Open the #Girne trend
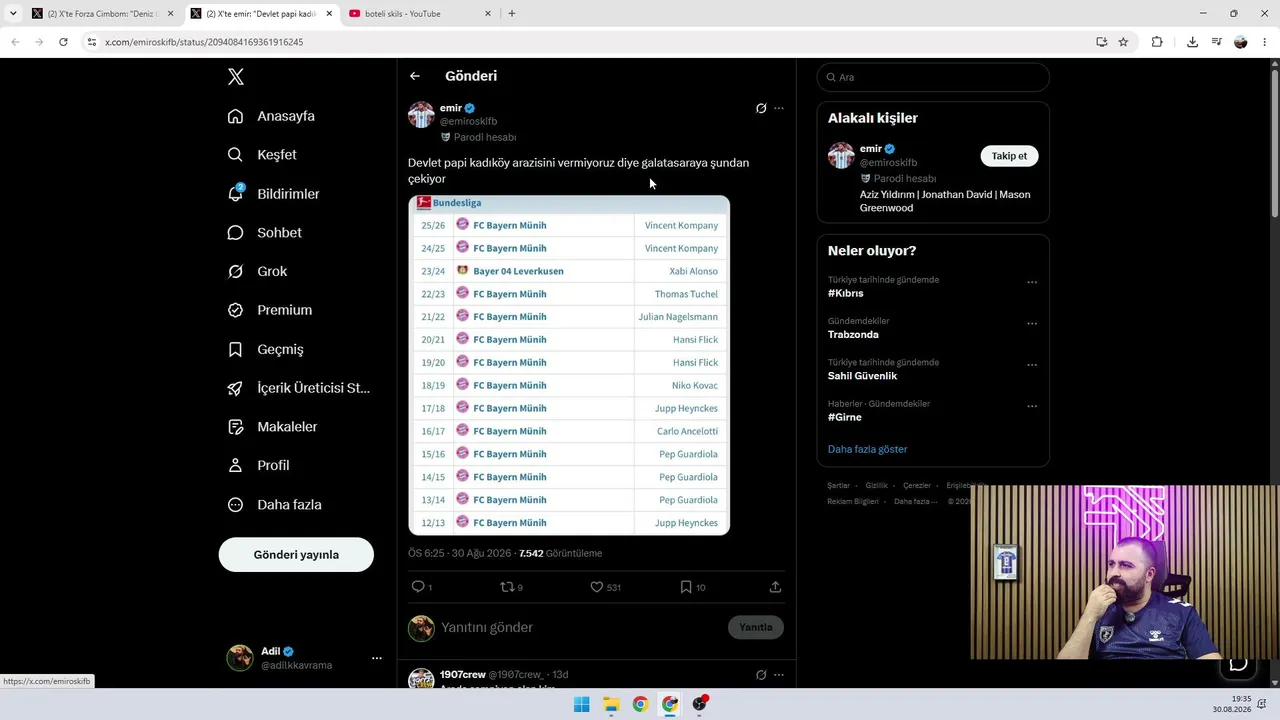Viewport: 1280px width, 720px height. (x=845, y=417)
